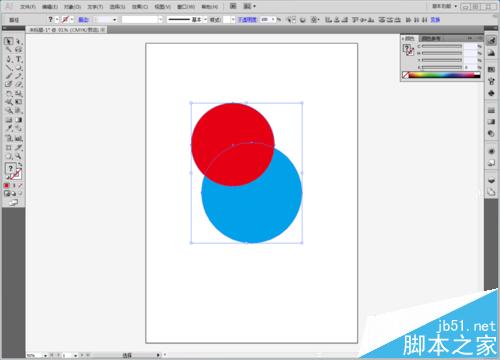Open control bar fill color dropdown
500x360 pixels.
57,20
